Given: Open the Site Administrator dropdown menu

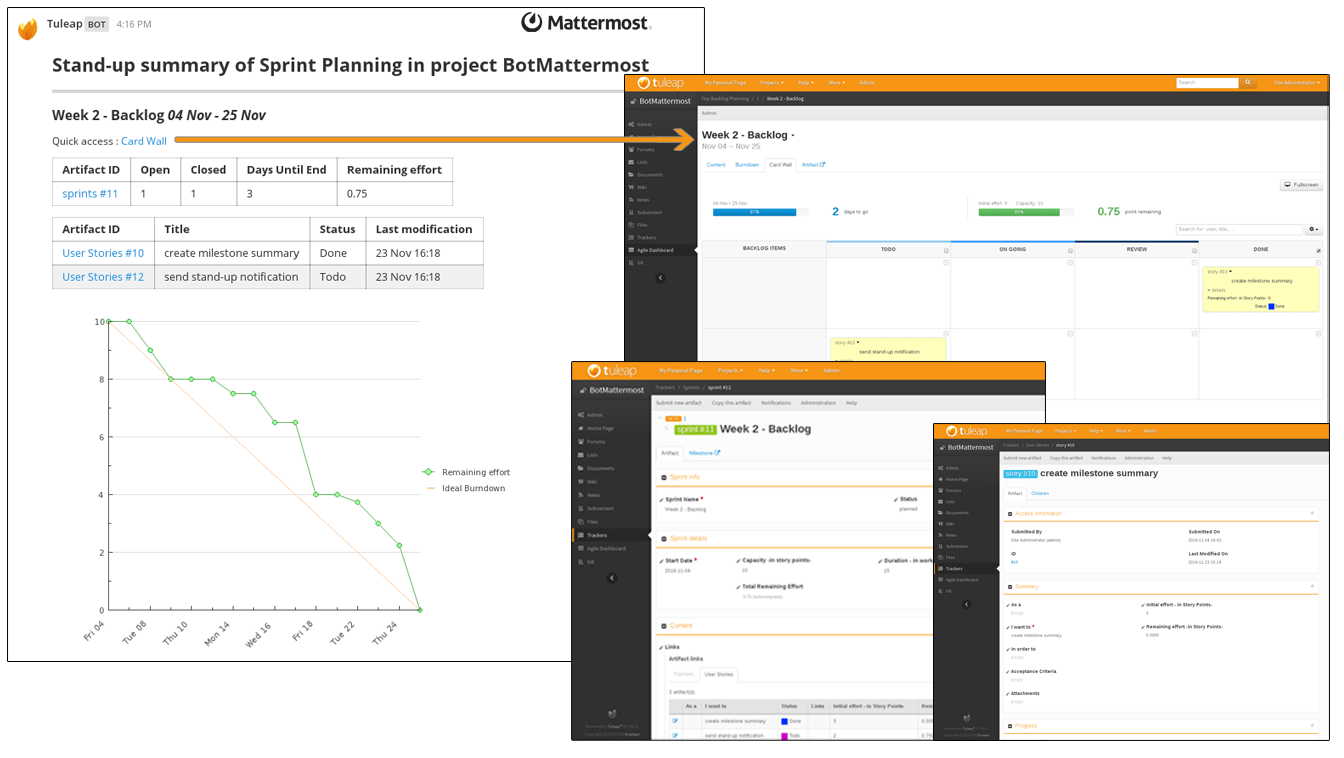Looking at the screenshot, I should pos(1296,82).
